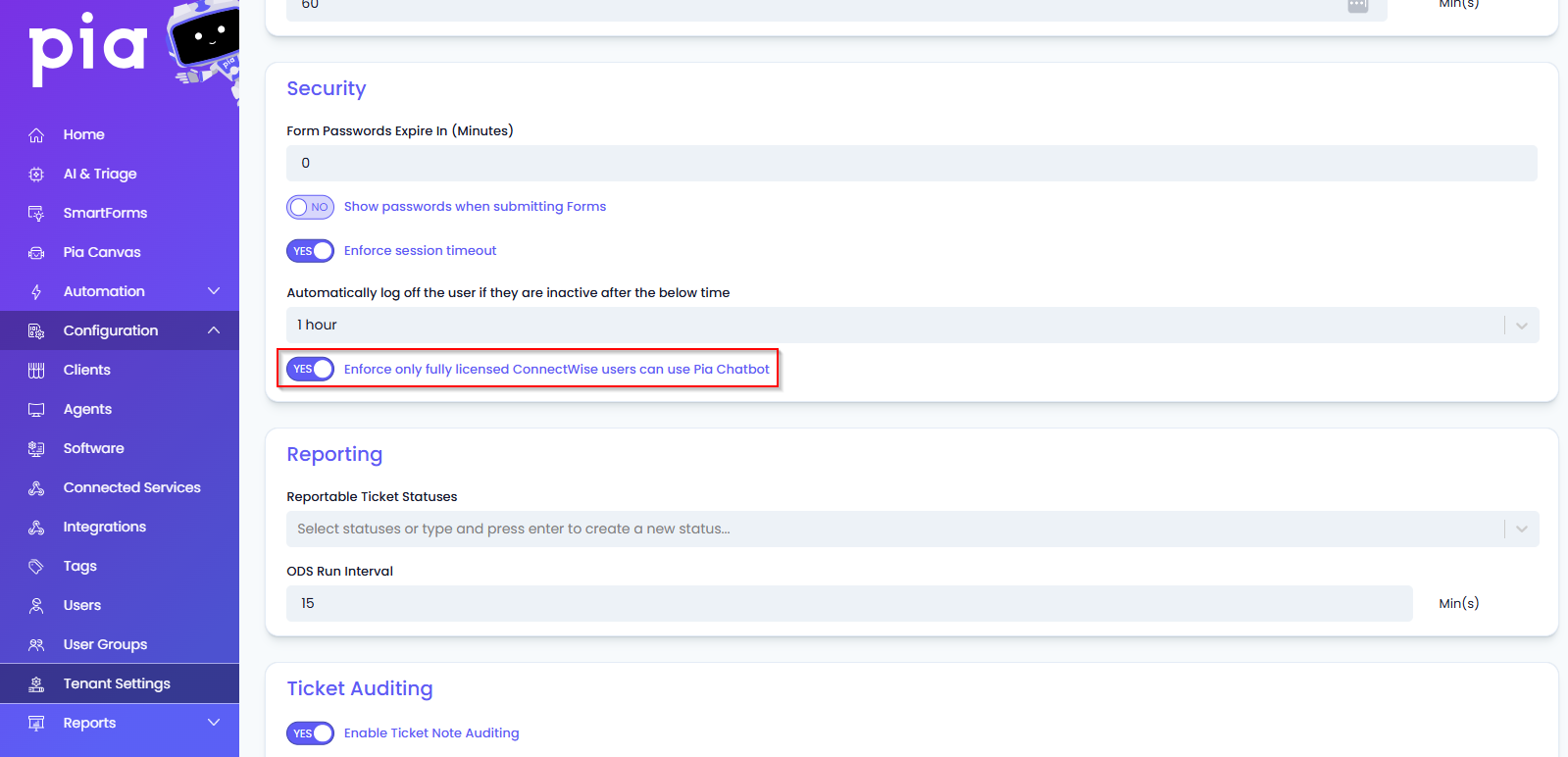Collapse the Configuration menu chevron
Screen dimensions: 1568x757
(214, 330)
